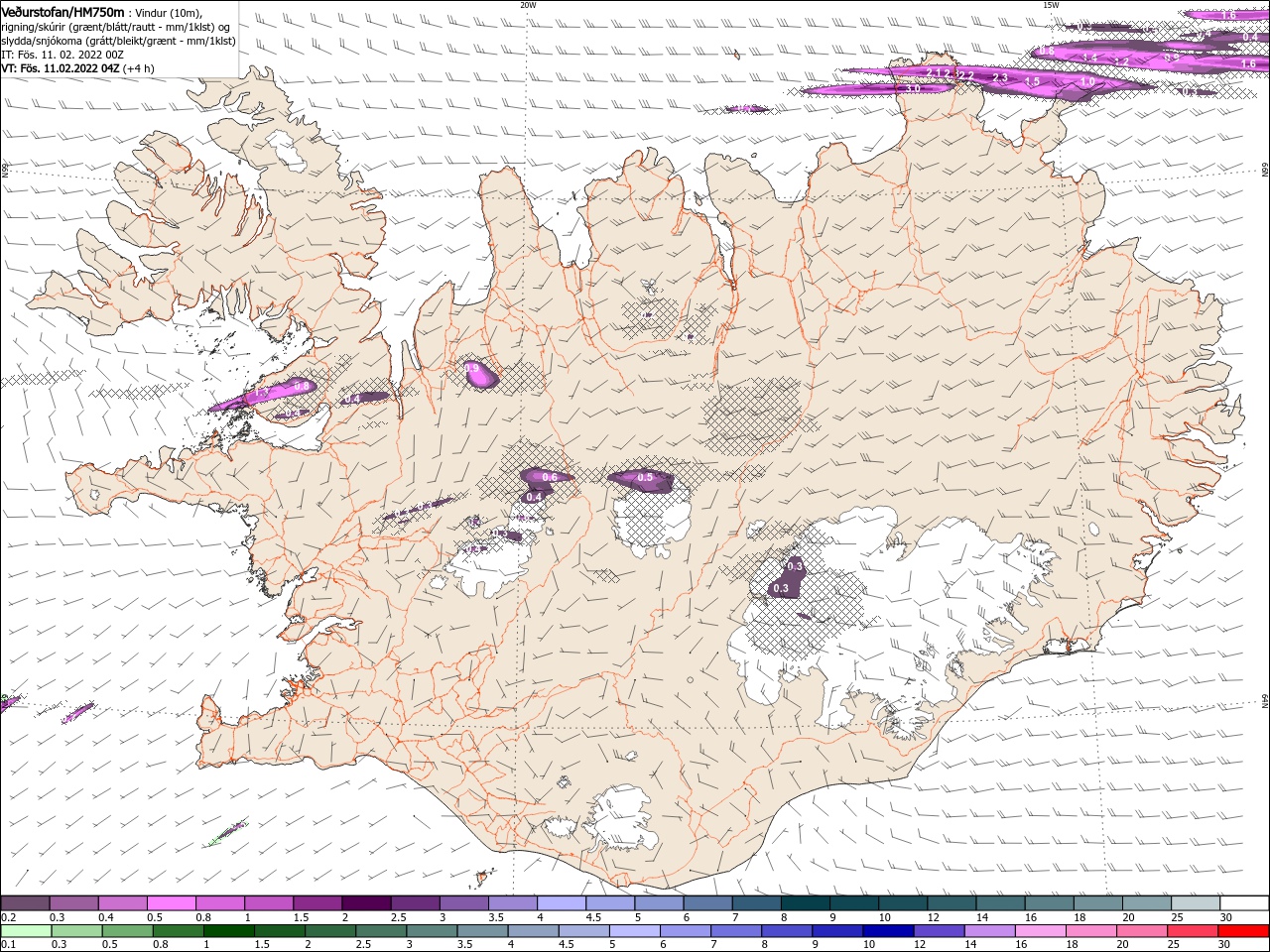Select the bright red bottom legend swatch at 30
This screenshot has width=1270, height=952.
tap(1243, 931)
